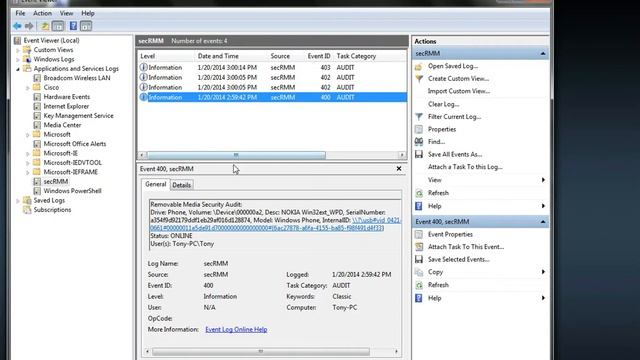Image resolution: width=640 pixels, height=360 pixels.
Task: Collapse the Event 400, secRMM actions section
Action: 543,222
